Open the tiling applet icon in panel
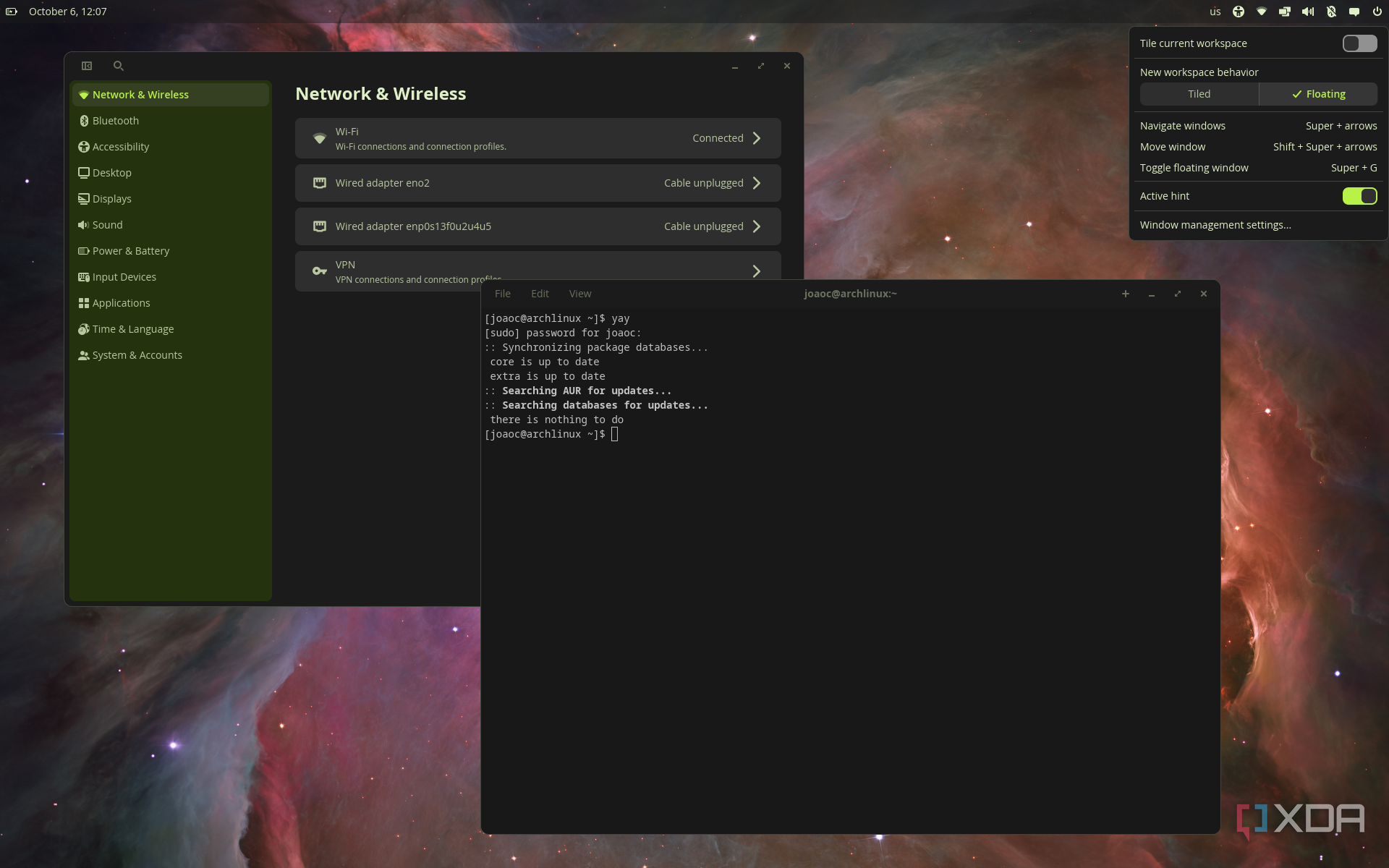1389x868 pixels. pyautogui.click(x=1285, y=12)
